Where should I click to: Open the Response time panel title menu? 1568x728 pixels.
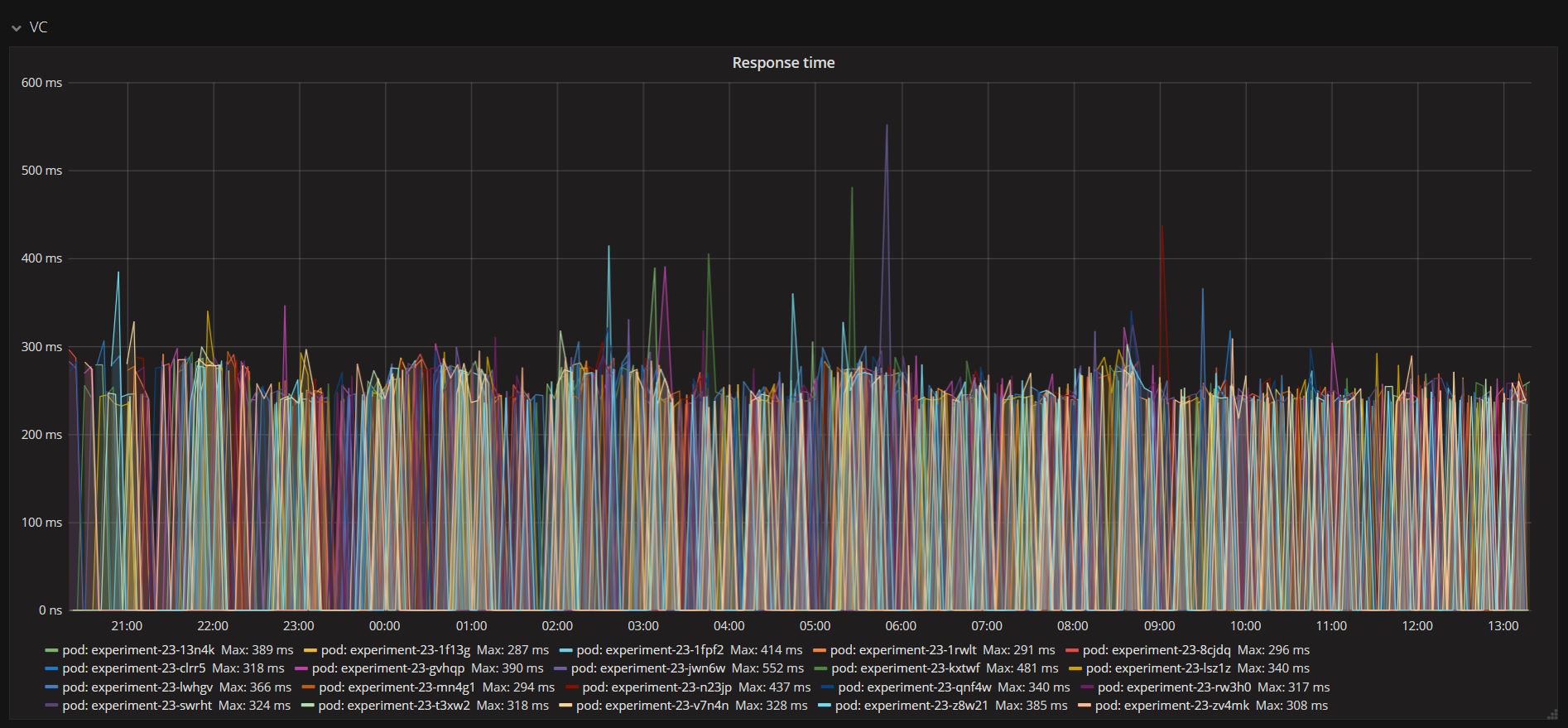[x=783, y=63]
